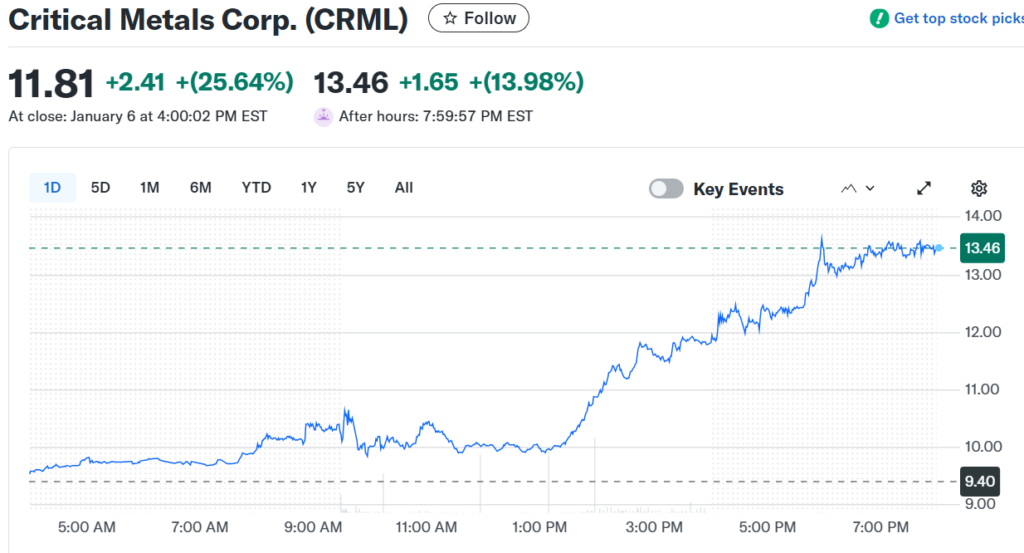Click the after hours moon icon
The height and width of the screenshot is (553, 1024).
pyautogui.click(x=323, y=116)
